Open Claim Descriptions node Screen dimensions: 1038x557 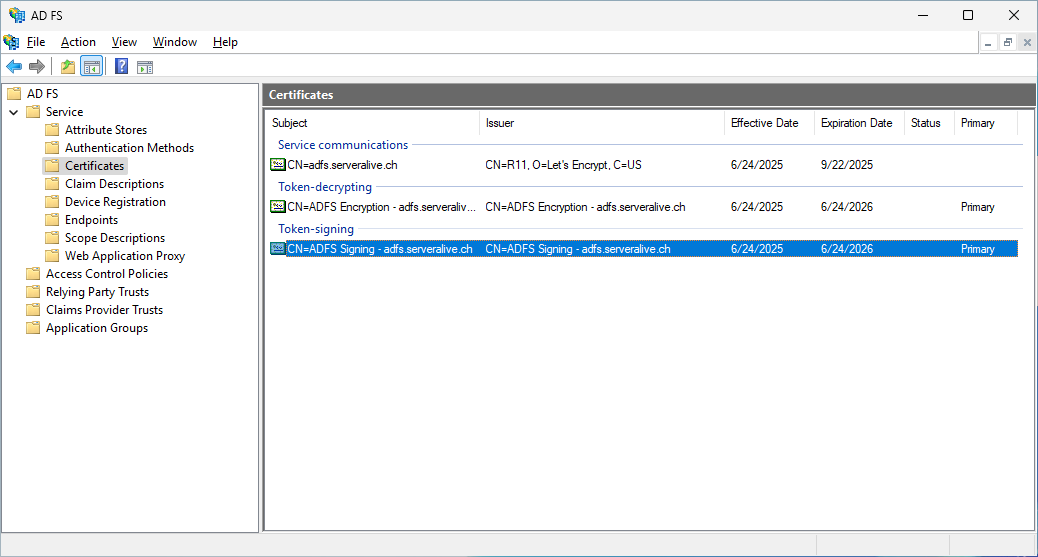pyautogui.click(x=115, y=183)
